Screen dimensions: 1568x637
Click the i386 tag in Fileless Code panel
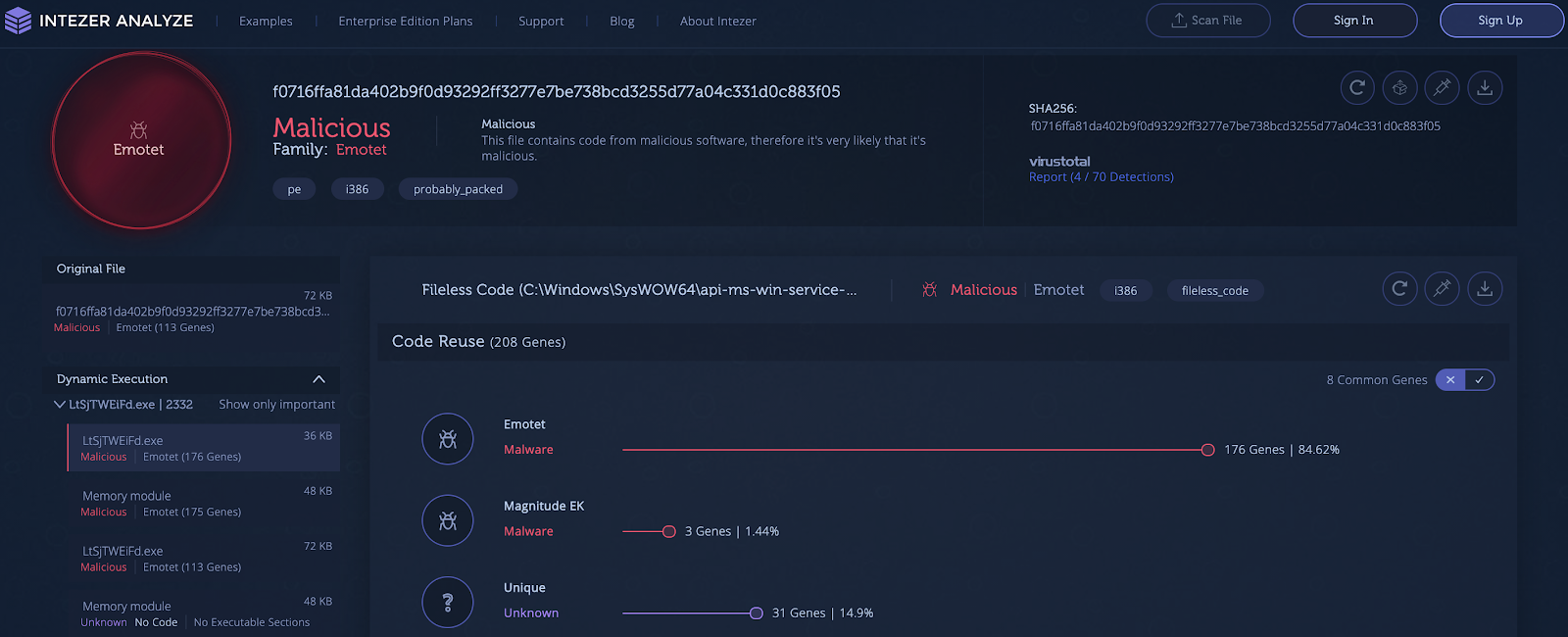1125,290
